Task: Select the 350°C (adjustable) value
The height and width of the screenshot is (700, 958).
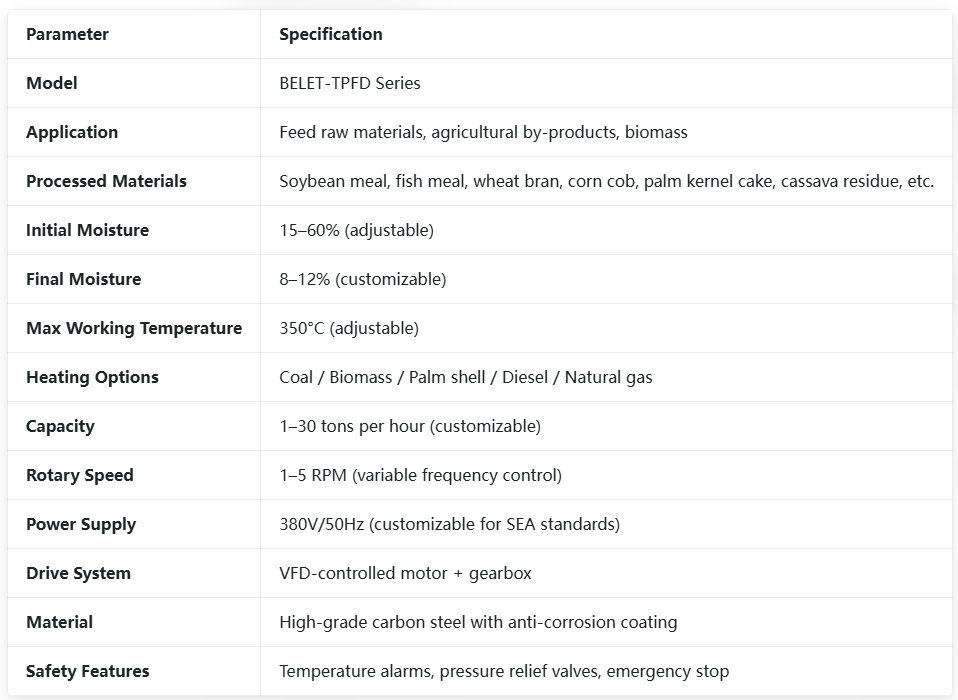Action: [349, 329]
